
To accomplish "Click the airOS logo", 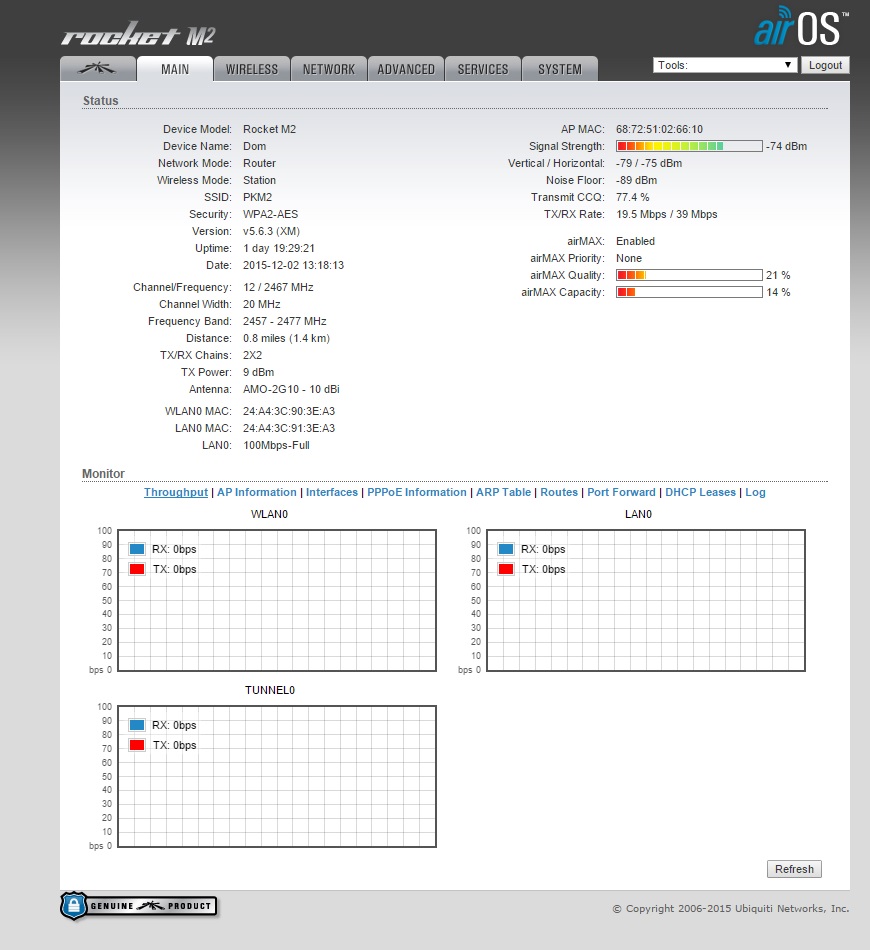I will (x=800, y=27).
